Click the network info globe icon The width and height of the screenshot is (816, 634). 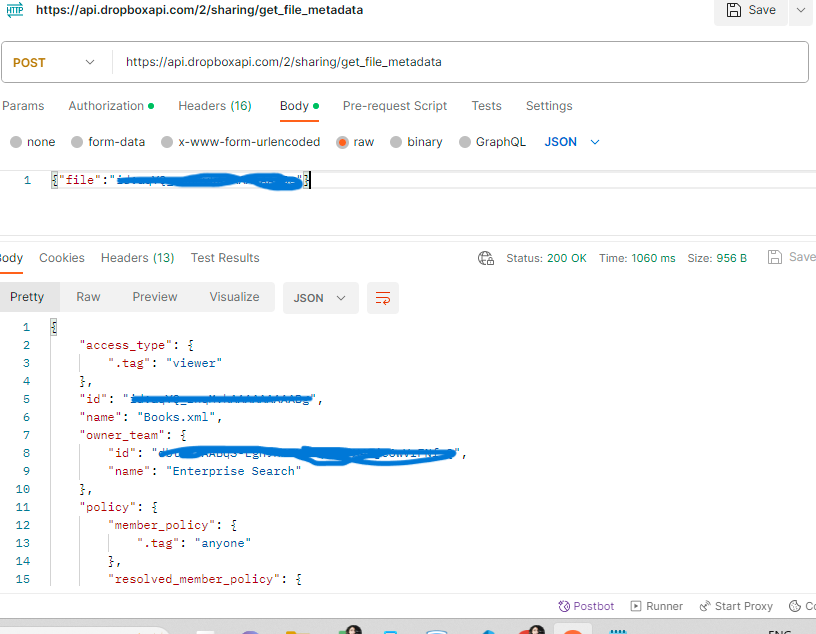coord(486,258)
